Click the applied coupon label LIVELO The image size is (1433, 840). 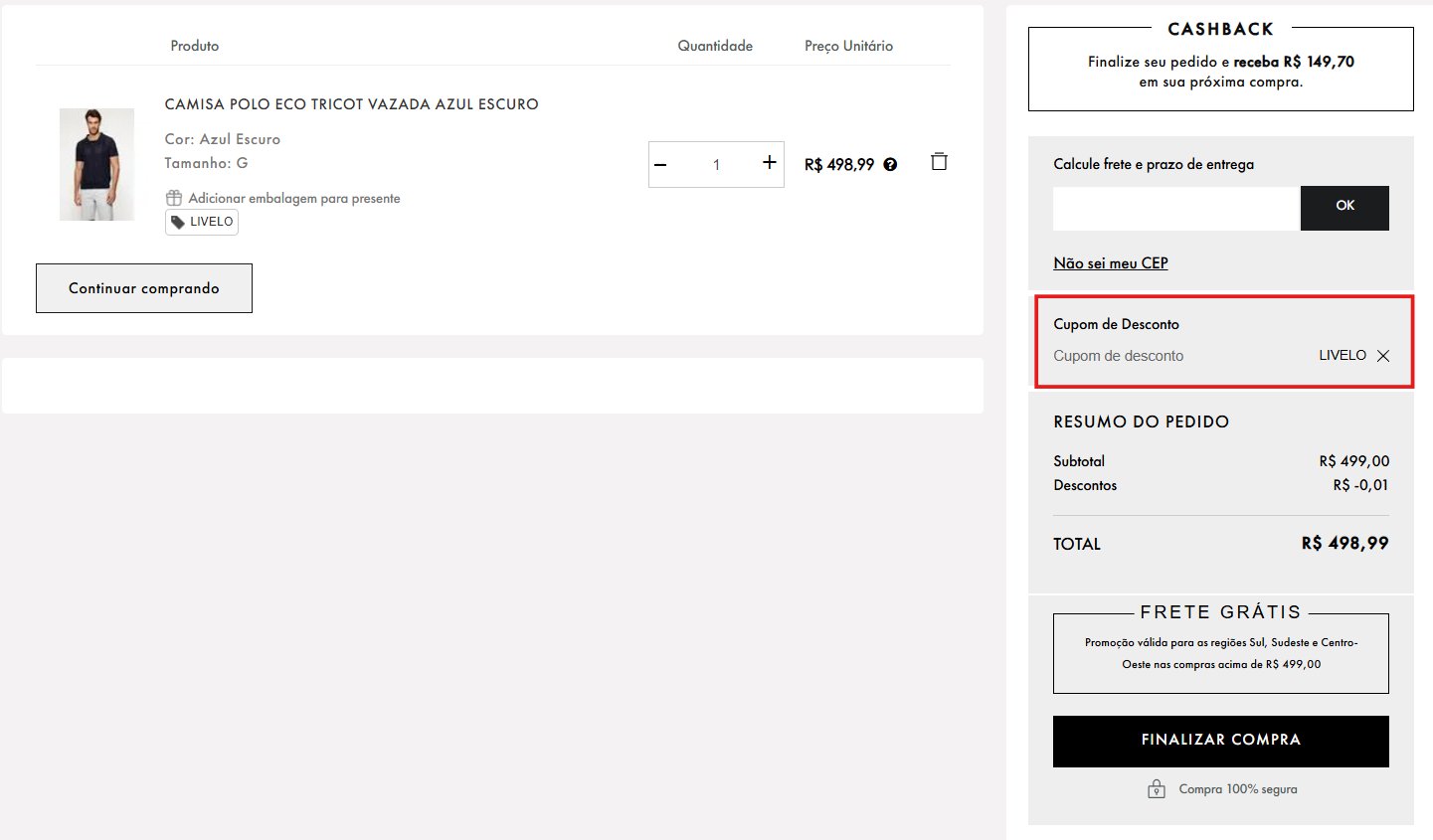1343,355
